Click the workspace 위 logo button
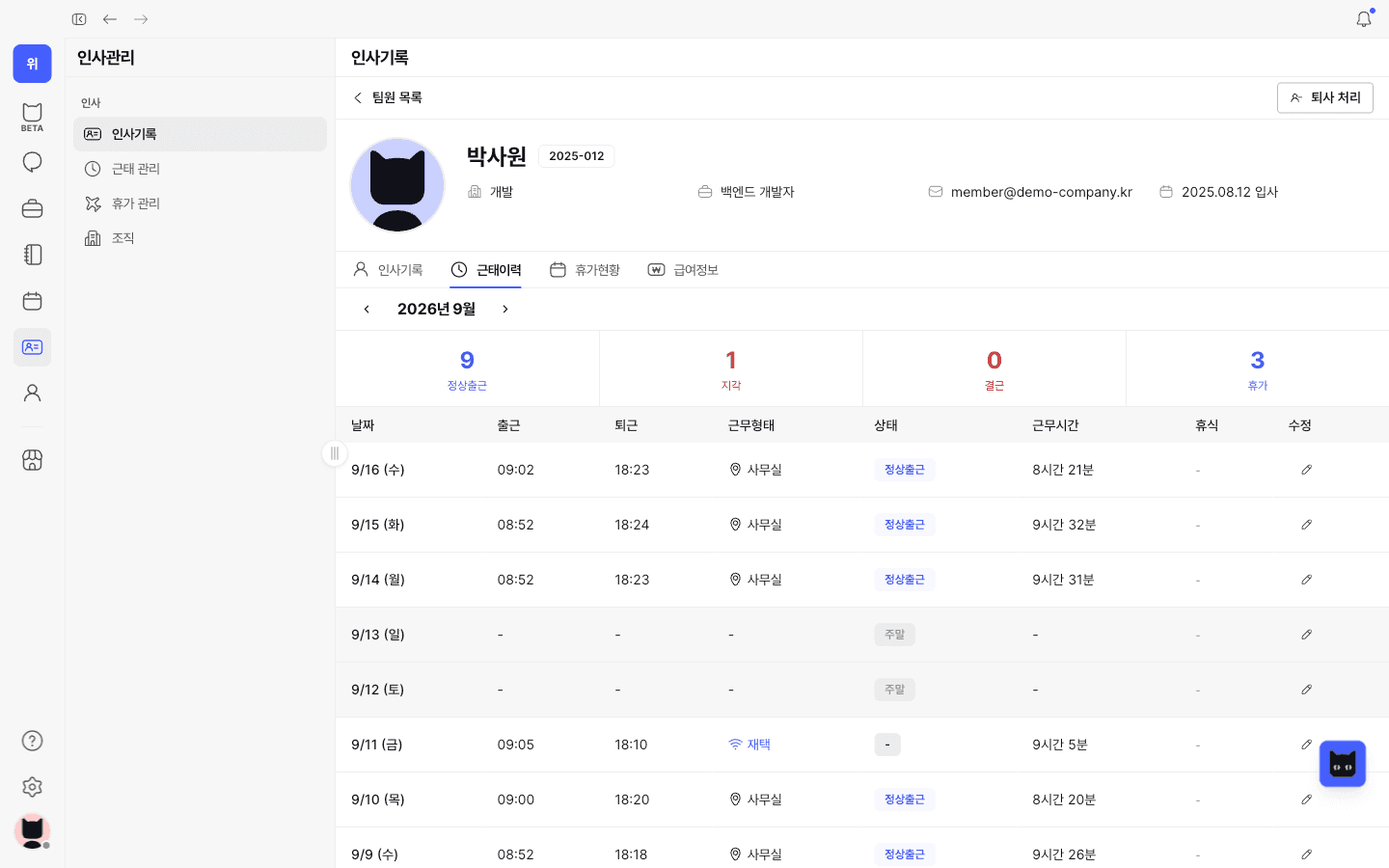 (32, 64)
